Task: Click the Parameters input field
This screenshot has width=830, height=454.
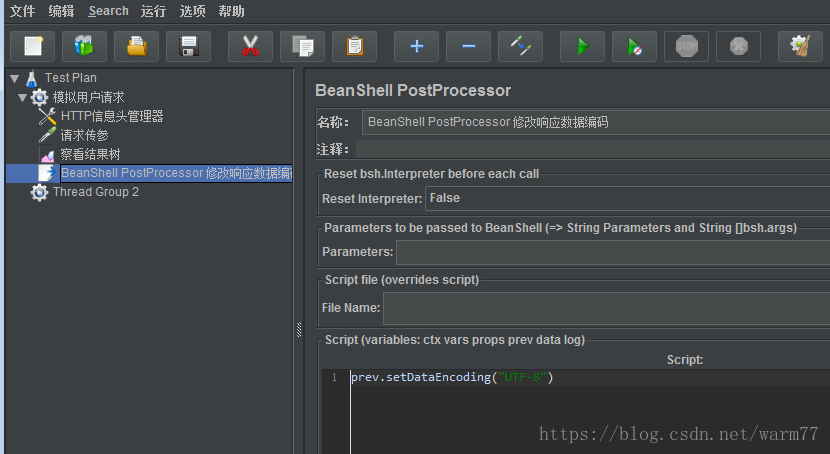Action: [613, 252]
